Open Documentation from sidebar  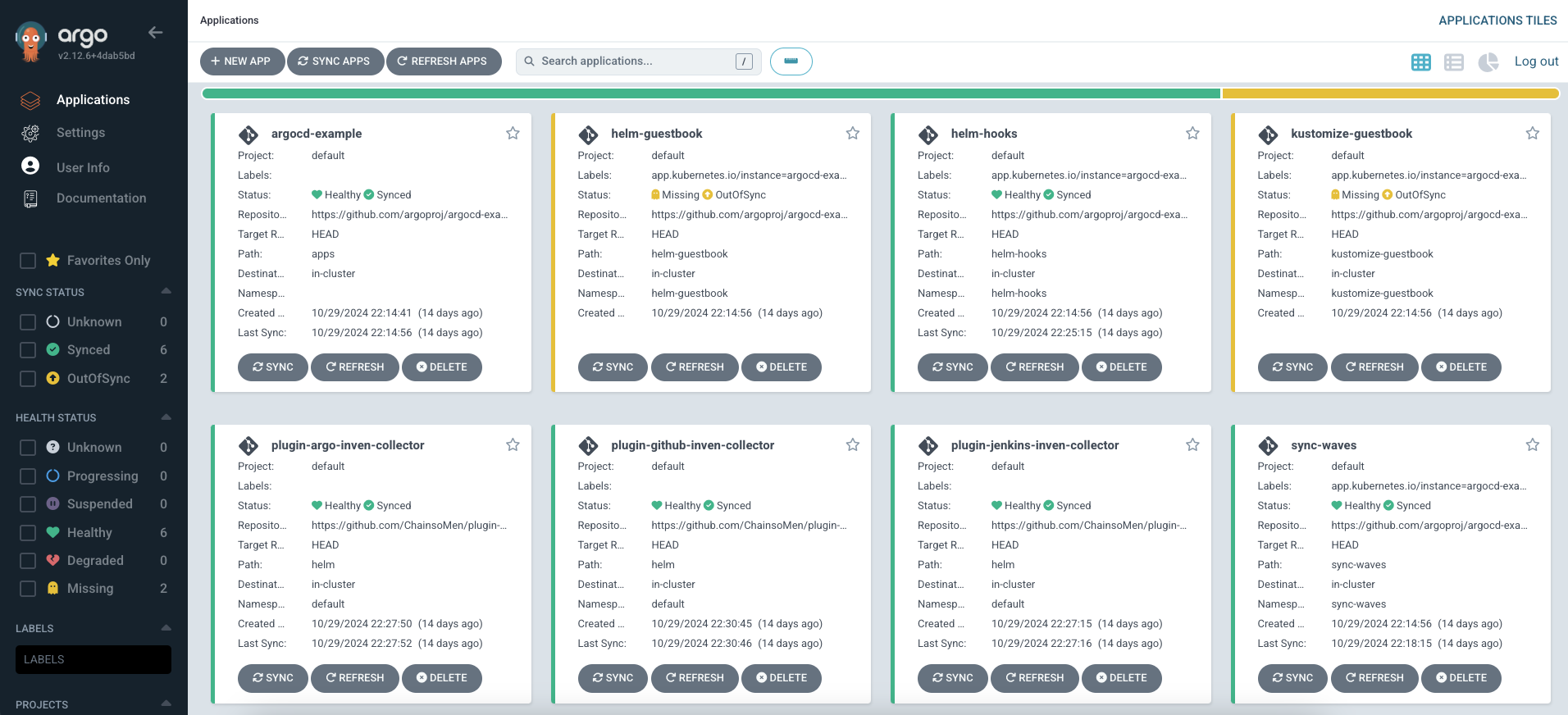102,198
